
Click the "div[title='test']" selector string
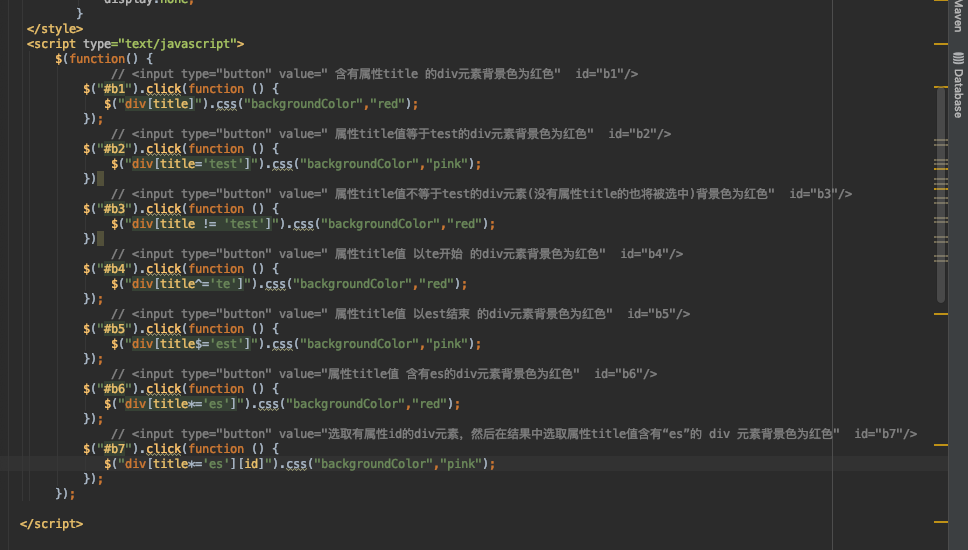point(191,164)
